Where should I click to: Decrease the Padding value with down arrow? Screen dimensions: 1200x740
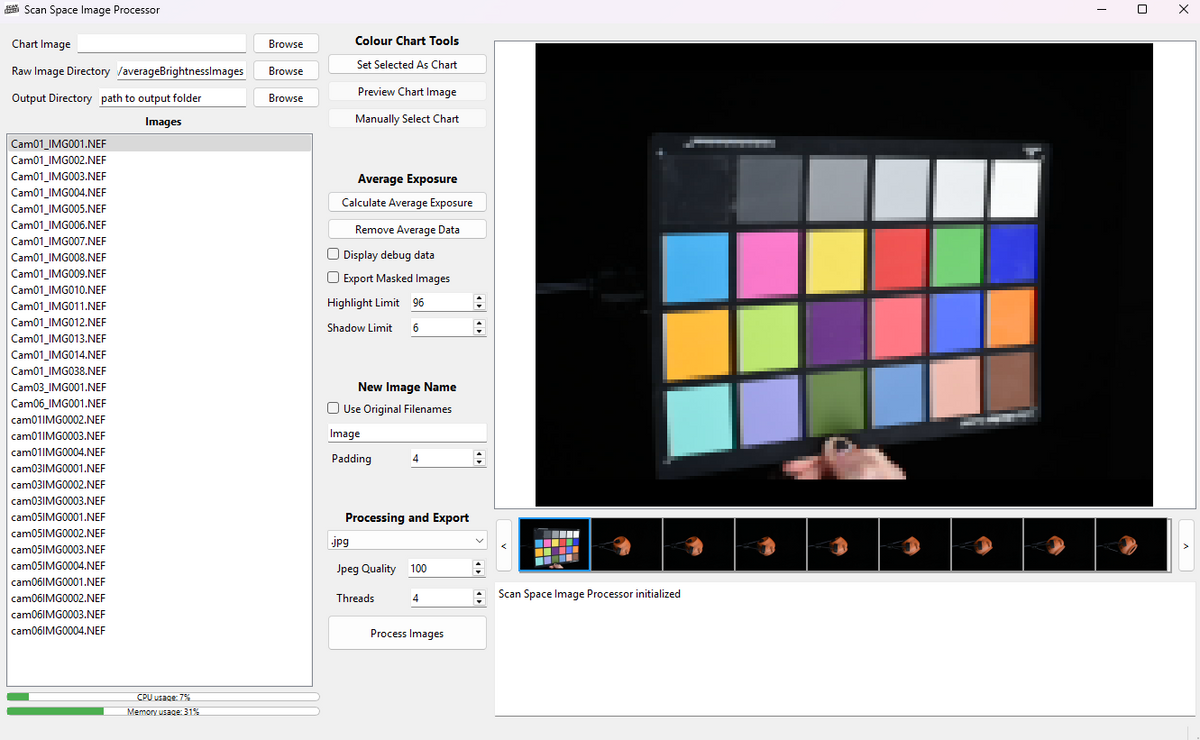pos(479,462)
